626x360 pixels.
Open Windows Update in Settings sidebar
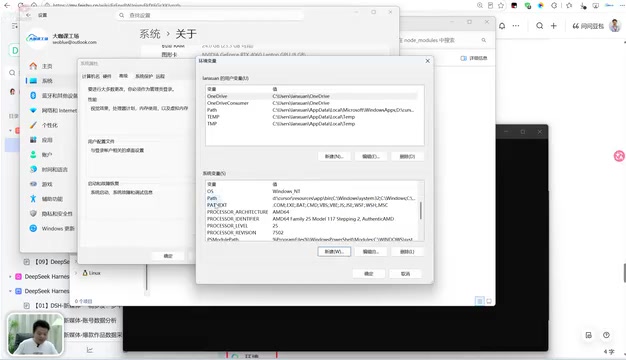click(x=52, y=228)
